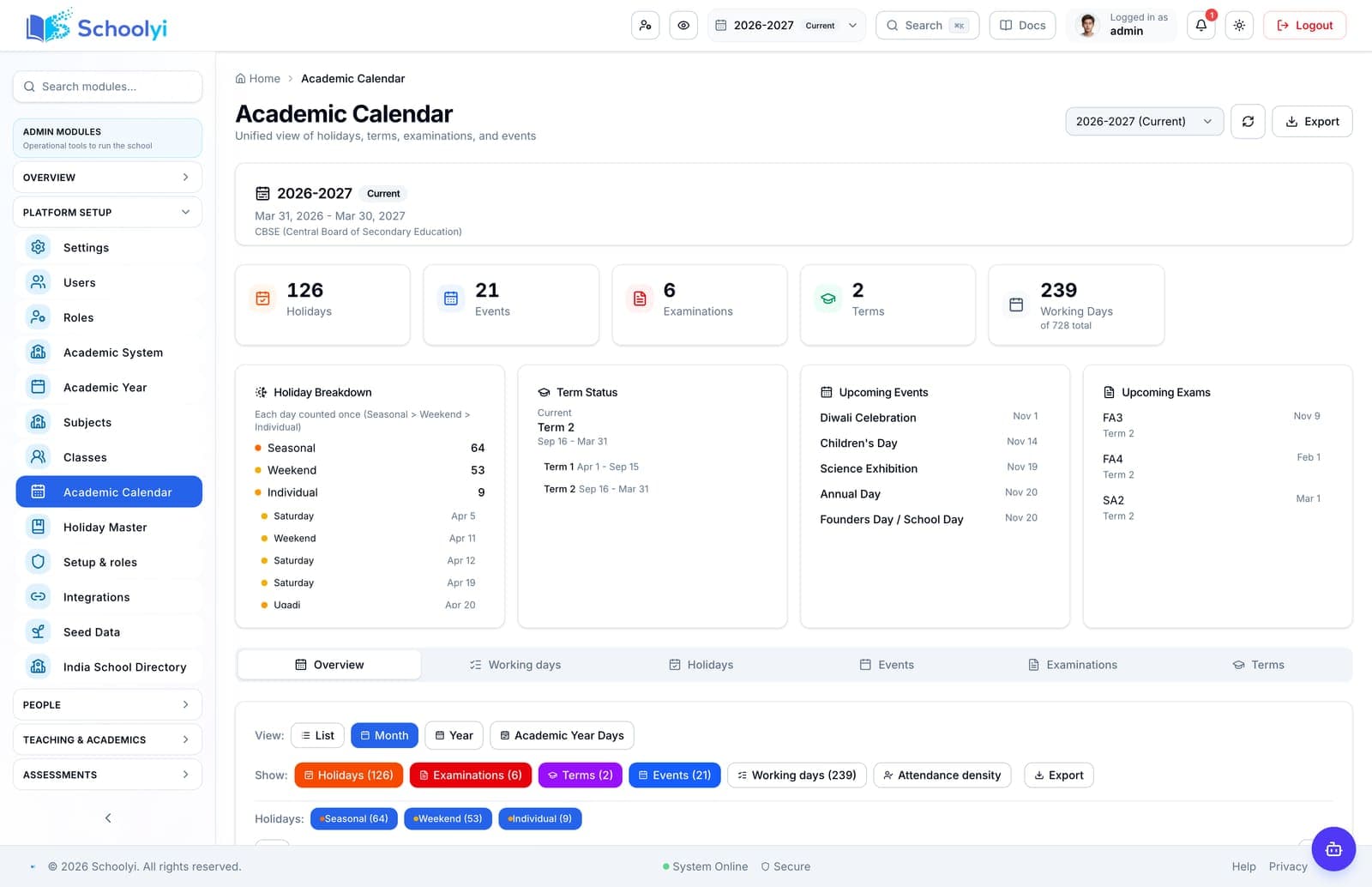Click the Academic Year calendar icon

(x=38, y=387)
